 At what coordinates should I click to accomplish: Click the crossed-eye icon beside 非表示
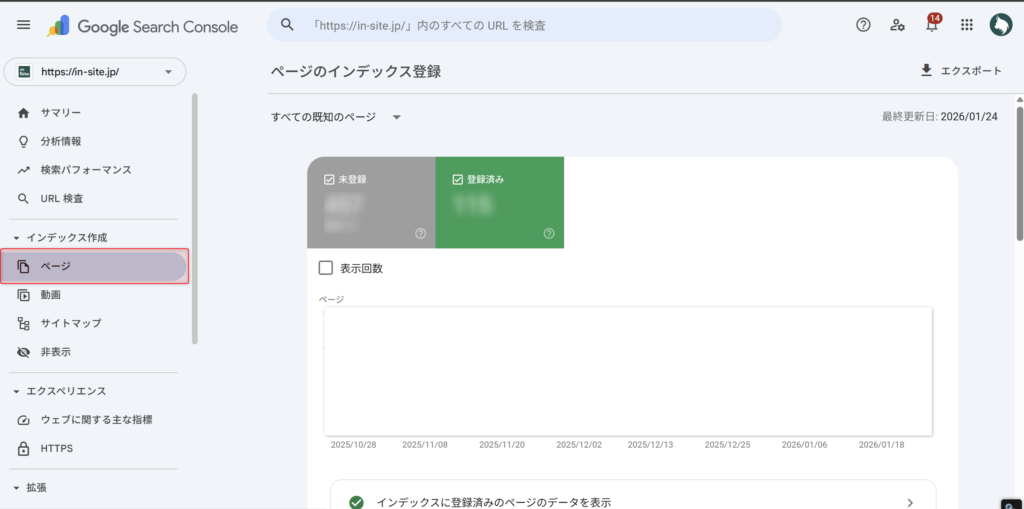point(24,352)
